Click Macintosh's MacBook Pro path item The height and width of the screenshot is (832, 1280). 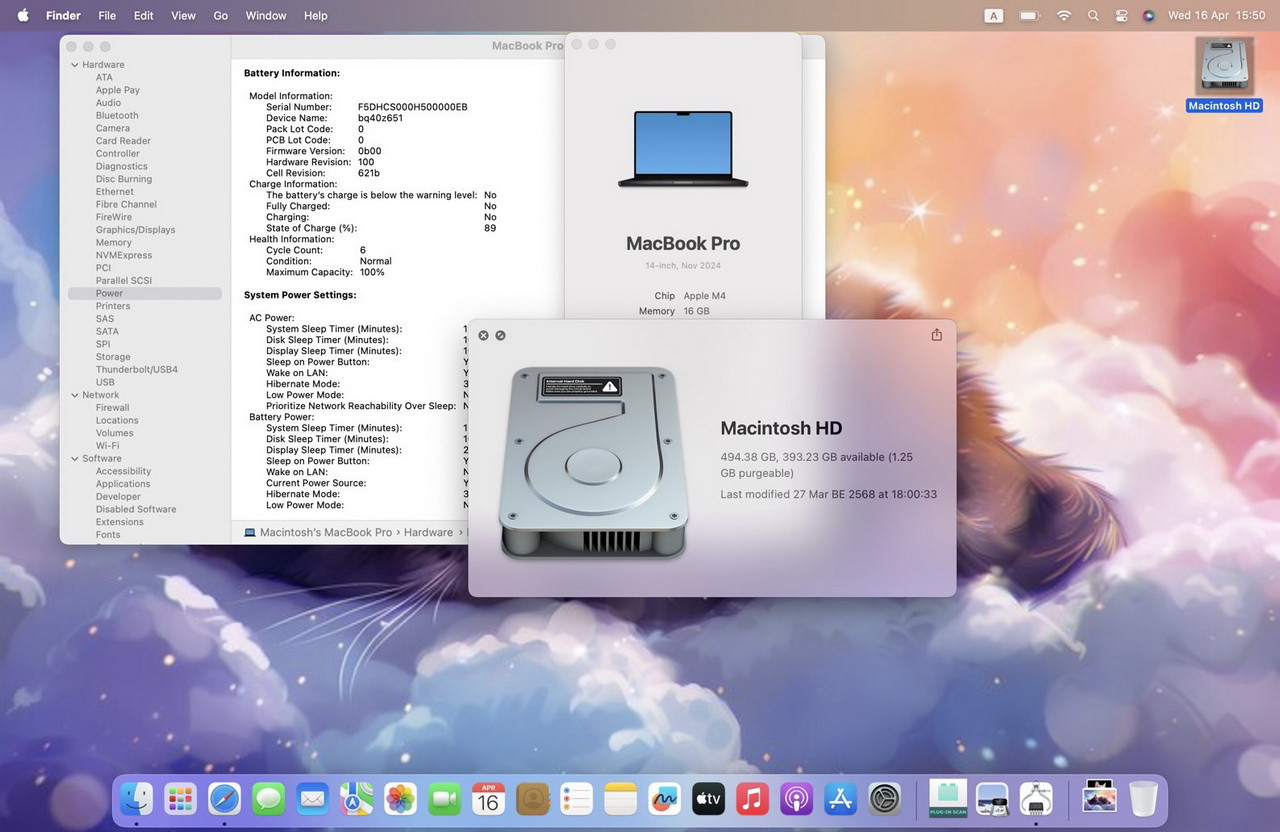pos(318,533)
